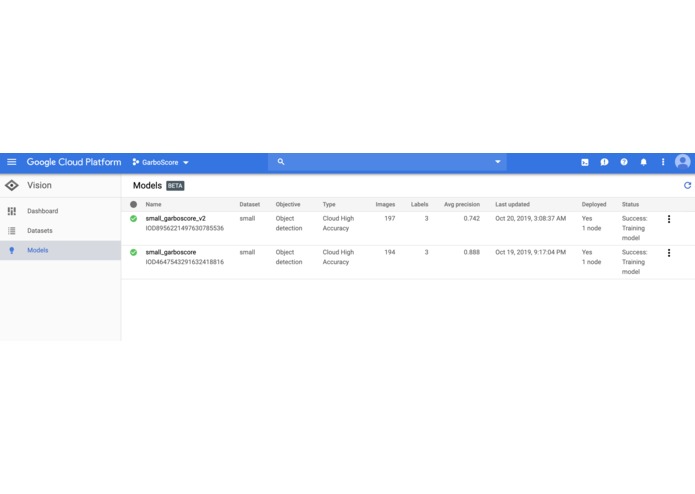Viewport: 695px width, 494px height.
Task: Open the user account avatar
Action: pos(683,162)
